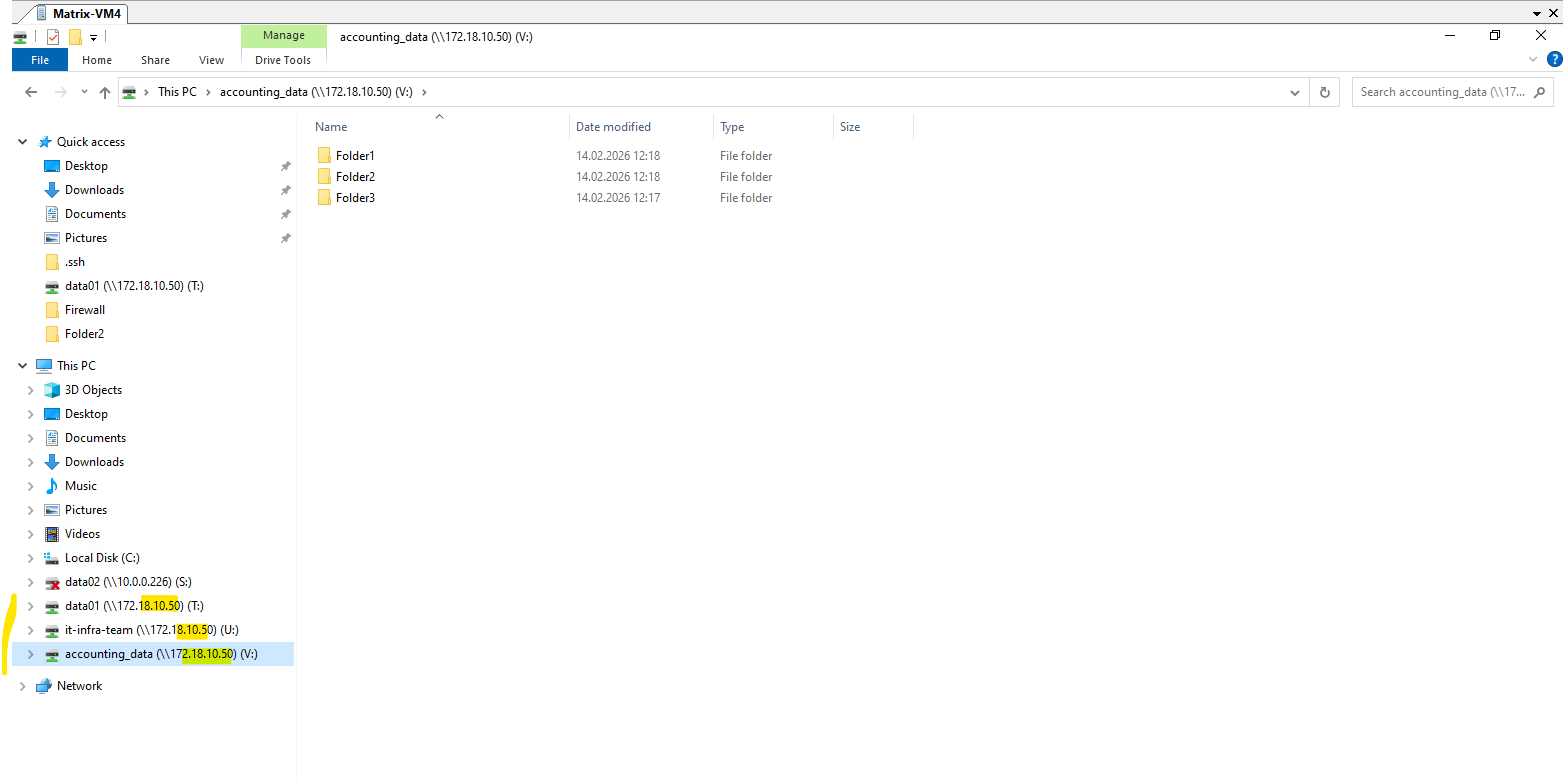Image resolution: width=1563 pixels, height=780 pixels.
Task: Sort by the Date modified column header
Action: (642, 127)
